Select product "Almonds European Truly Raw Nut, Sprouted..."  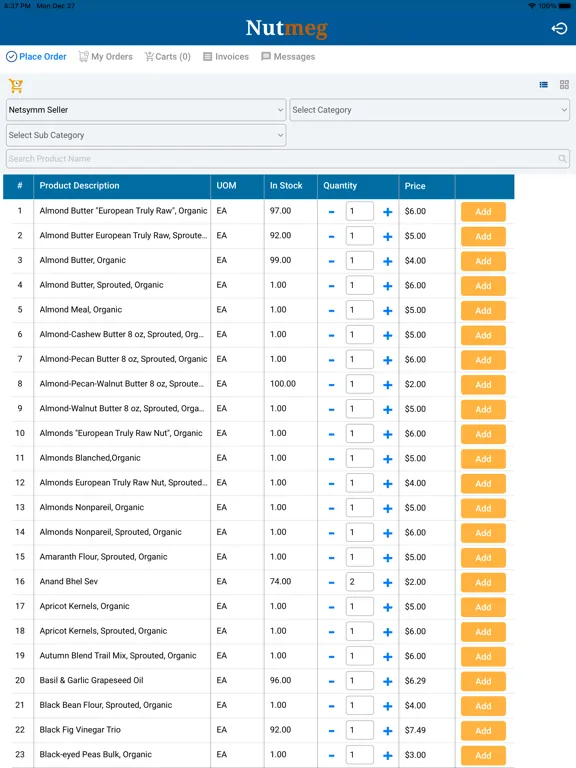click(123, 482)
